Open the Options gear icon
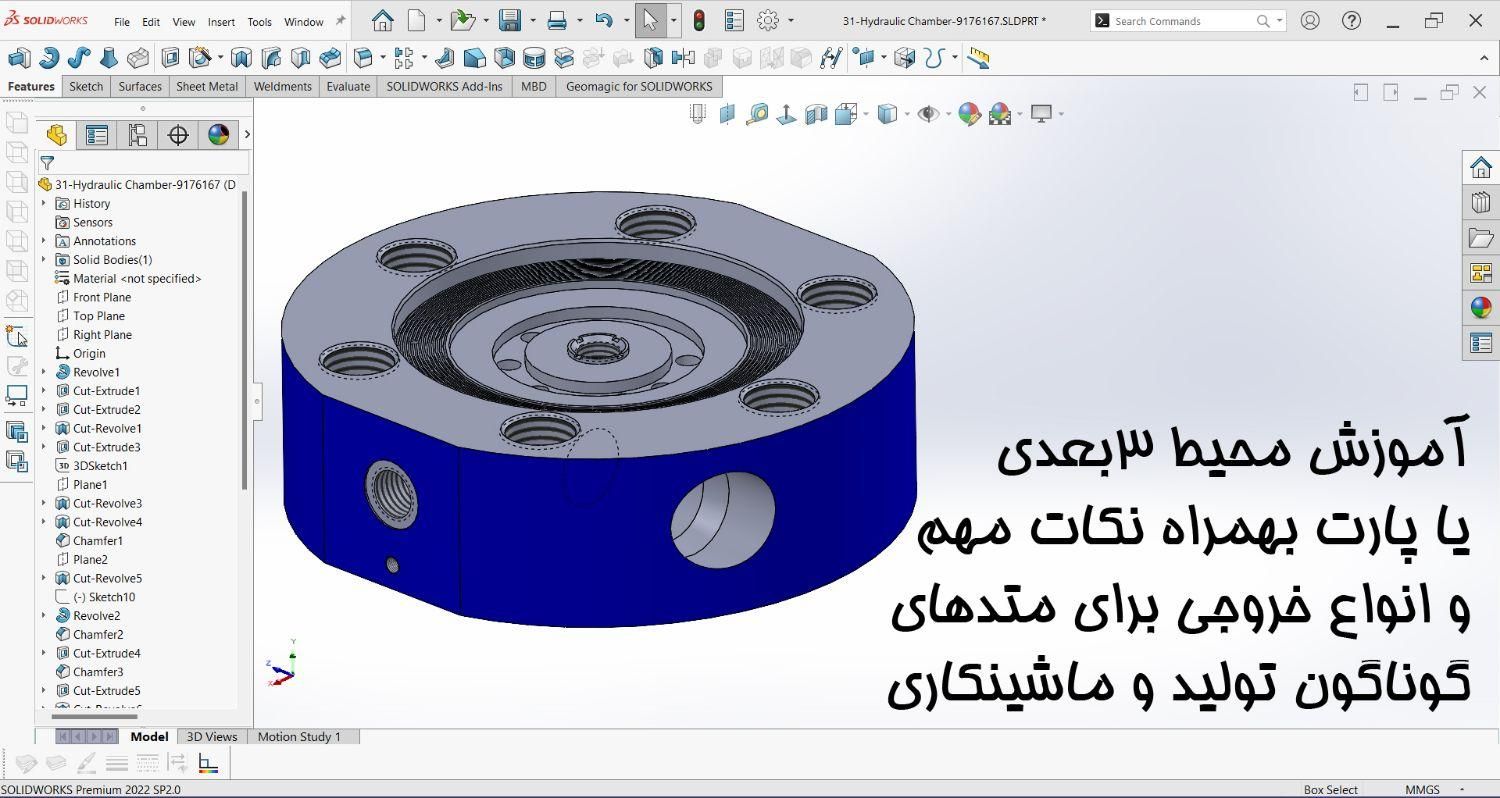1500x798 pixels. point(768,20)
